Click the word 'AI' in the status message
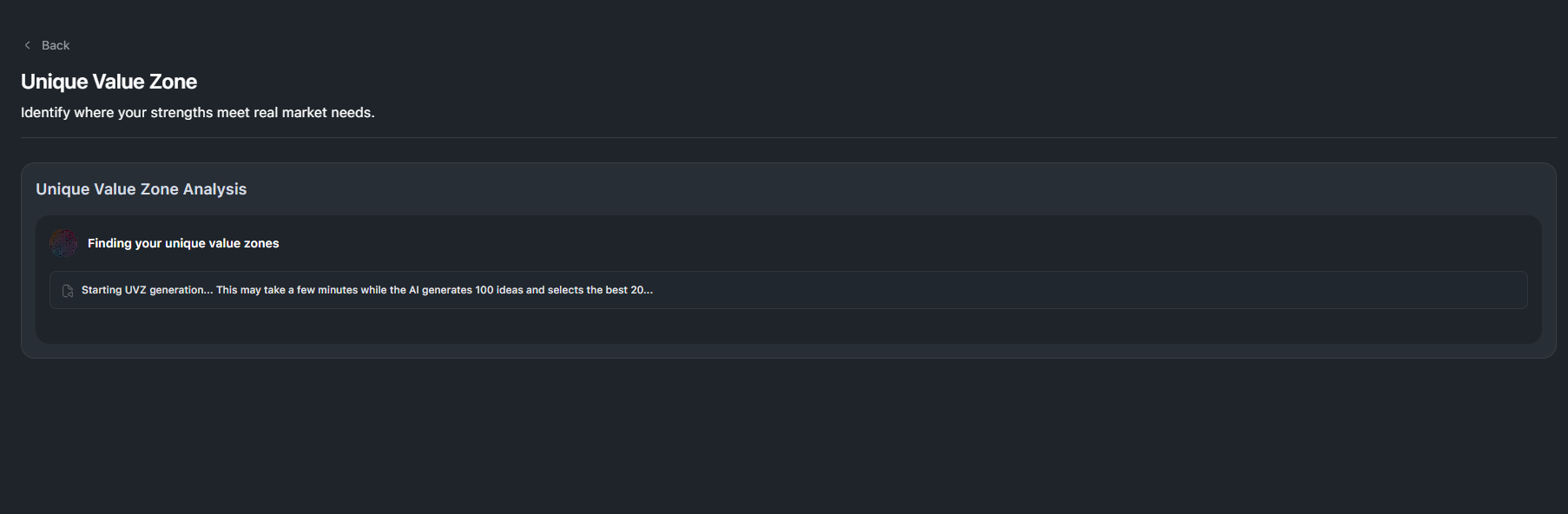The width and height of the screenshot is (1568, 514). pos(414,290)
